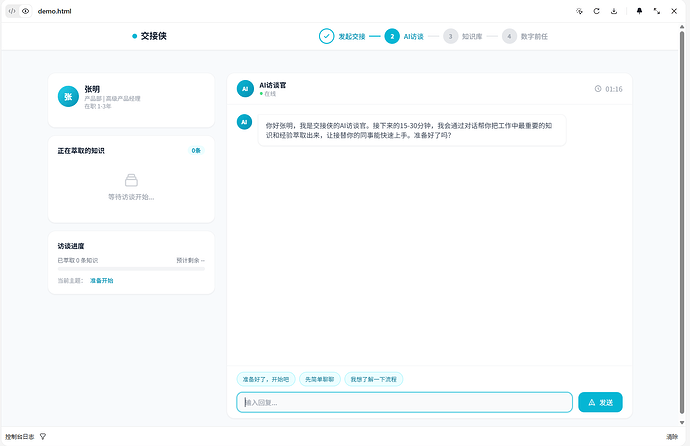Click the console log filter icon
This screenshot has width=690, height=446.
(43, 436)
